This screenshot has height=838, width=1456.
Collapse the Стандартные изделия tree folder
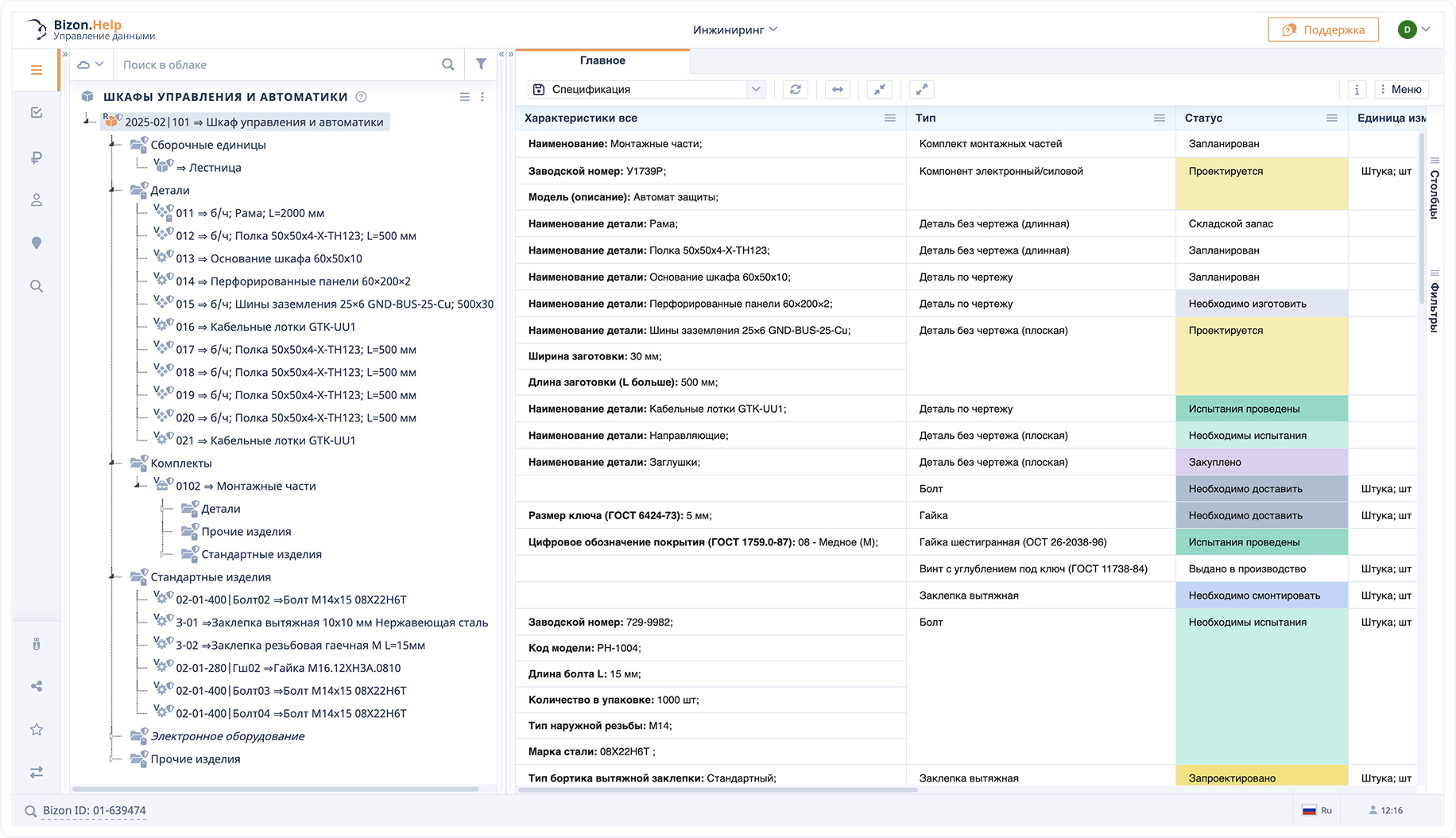(x=113, y=577)
